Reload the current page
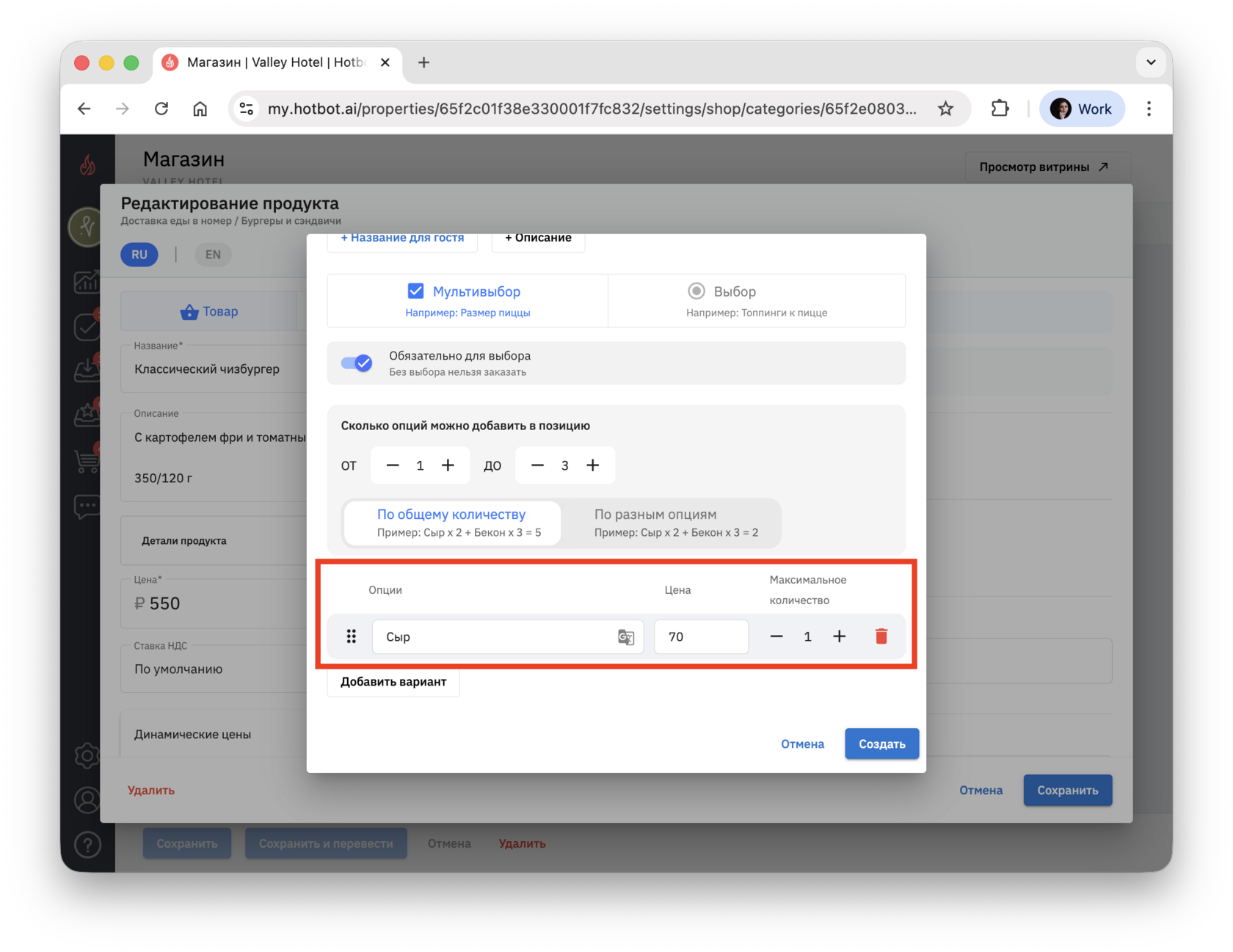Screen dimensions: 1233x952 tap(161, 109)
